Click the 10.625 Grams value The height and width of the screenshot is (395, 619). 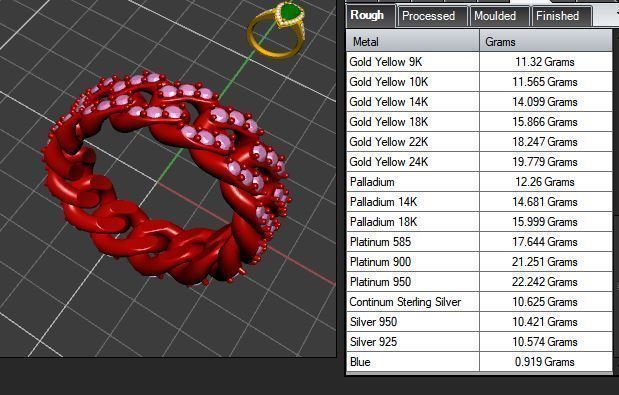coord(545,302)
